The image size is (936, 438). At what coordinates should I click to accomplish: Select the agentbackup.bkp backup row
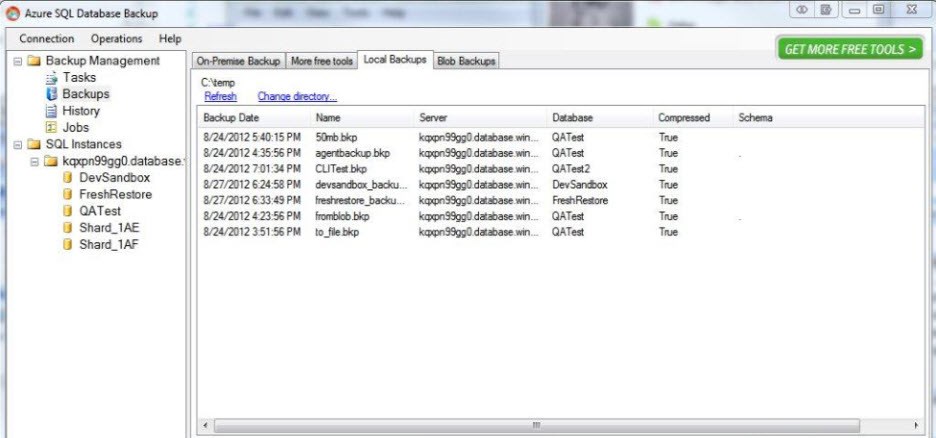pyautogui.click(x=561, y=153)
